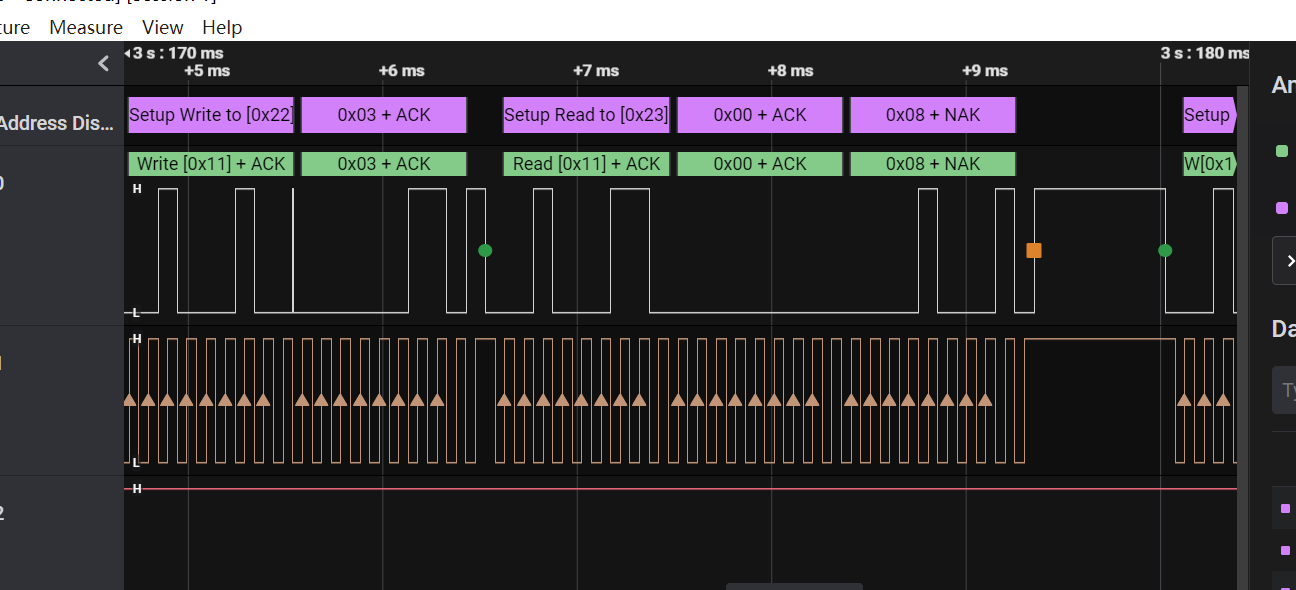
Task: Click the horizontal scrollbar handle at bottom
Action: click(794, 586)
